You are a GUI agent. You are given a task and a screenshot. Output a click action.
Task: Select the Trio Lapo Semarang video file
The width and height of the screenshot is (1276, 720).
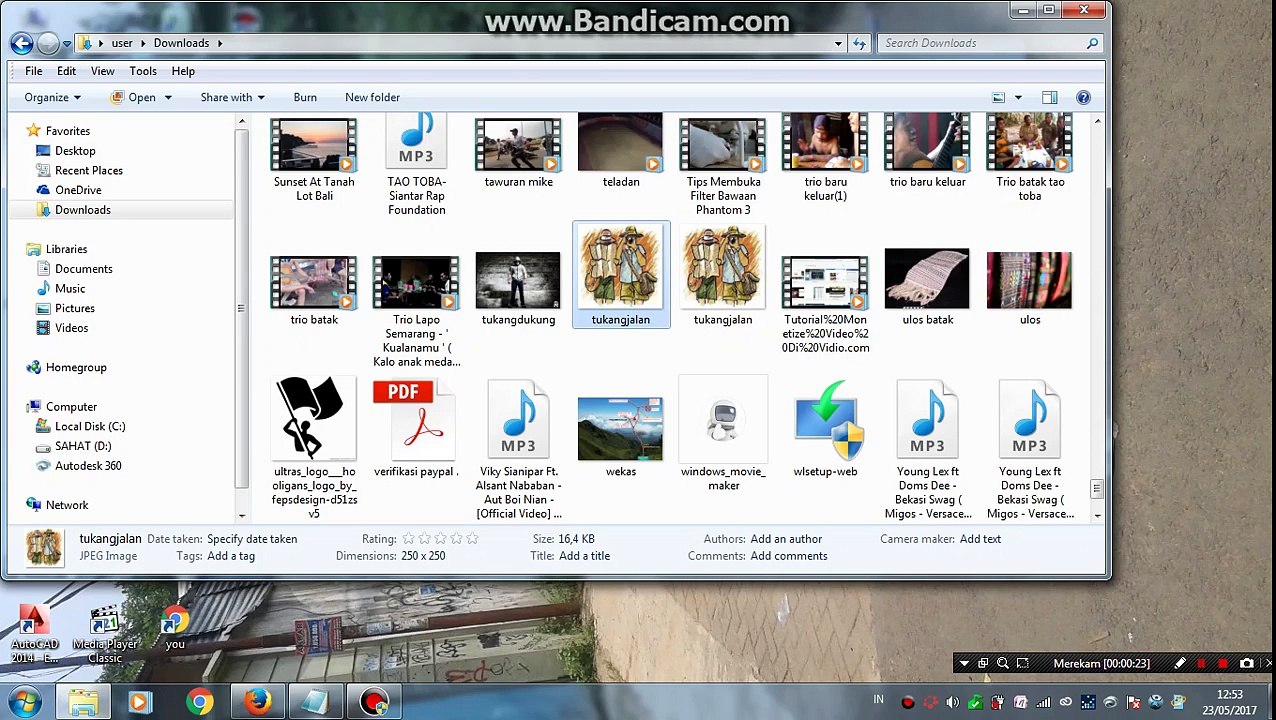[x=416, y=310]
